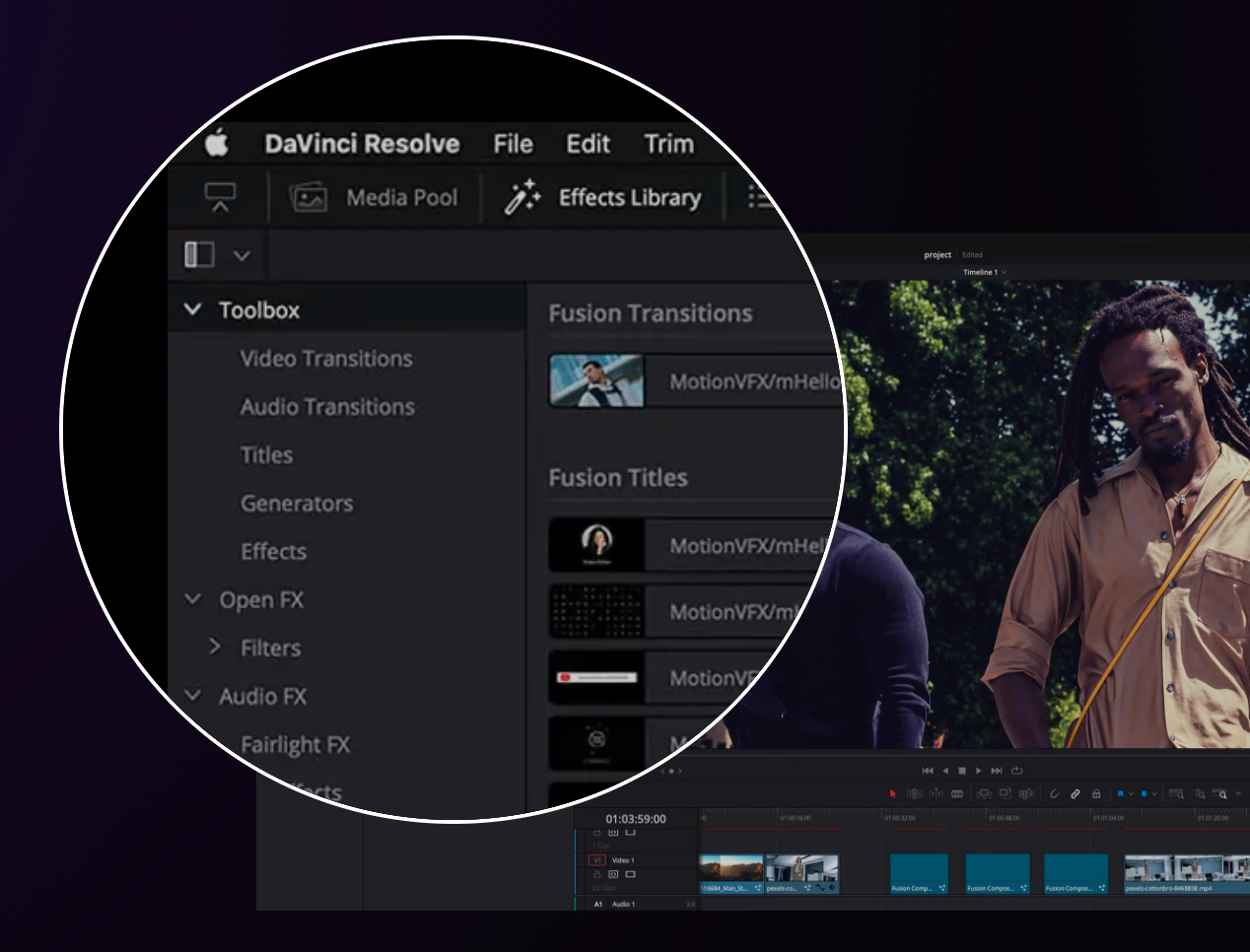Toggle the position lock padlock
The height and width of the screenshot is (952, 1250).
pyautogui.click(x=1095, y=793)
